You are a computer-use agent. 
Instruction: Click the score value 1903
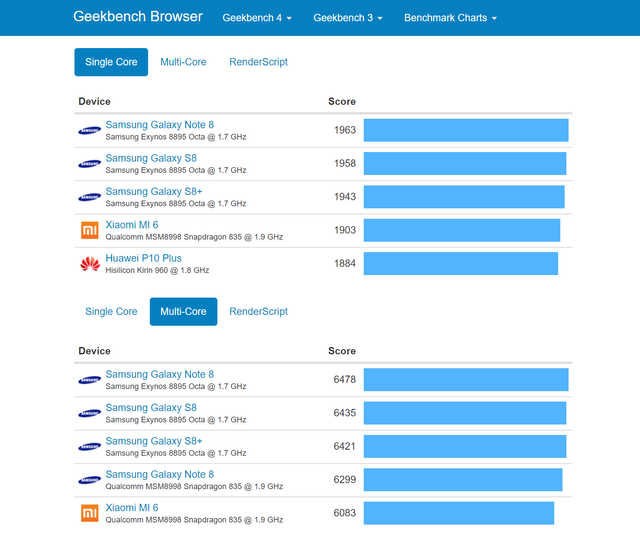[345, 230]
